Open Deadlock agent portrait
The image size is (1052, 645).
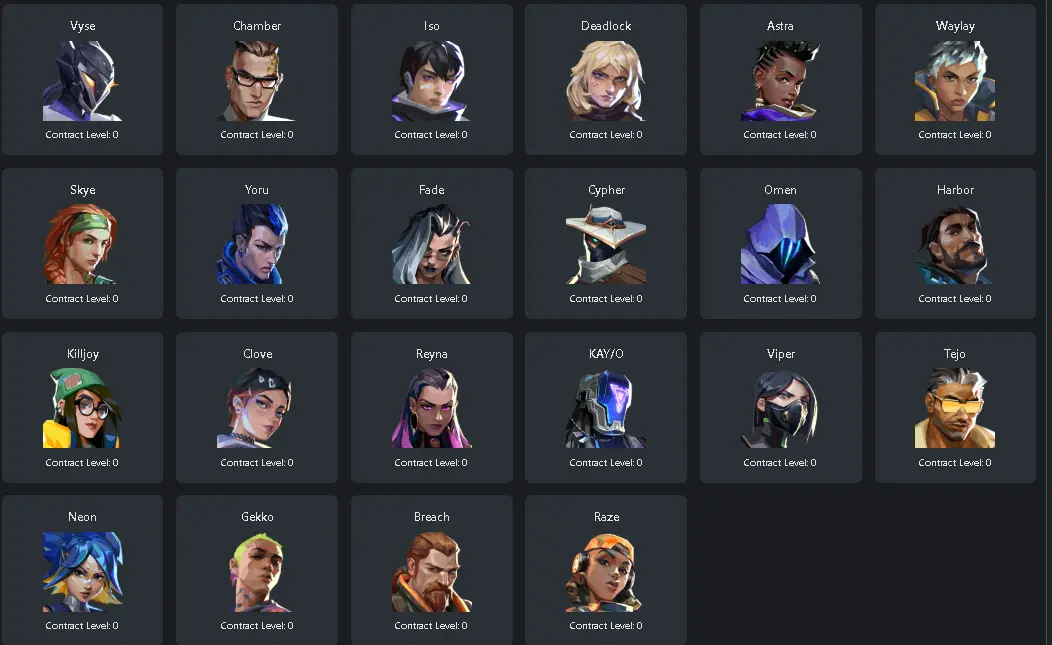606,81
